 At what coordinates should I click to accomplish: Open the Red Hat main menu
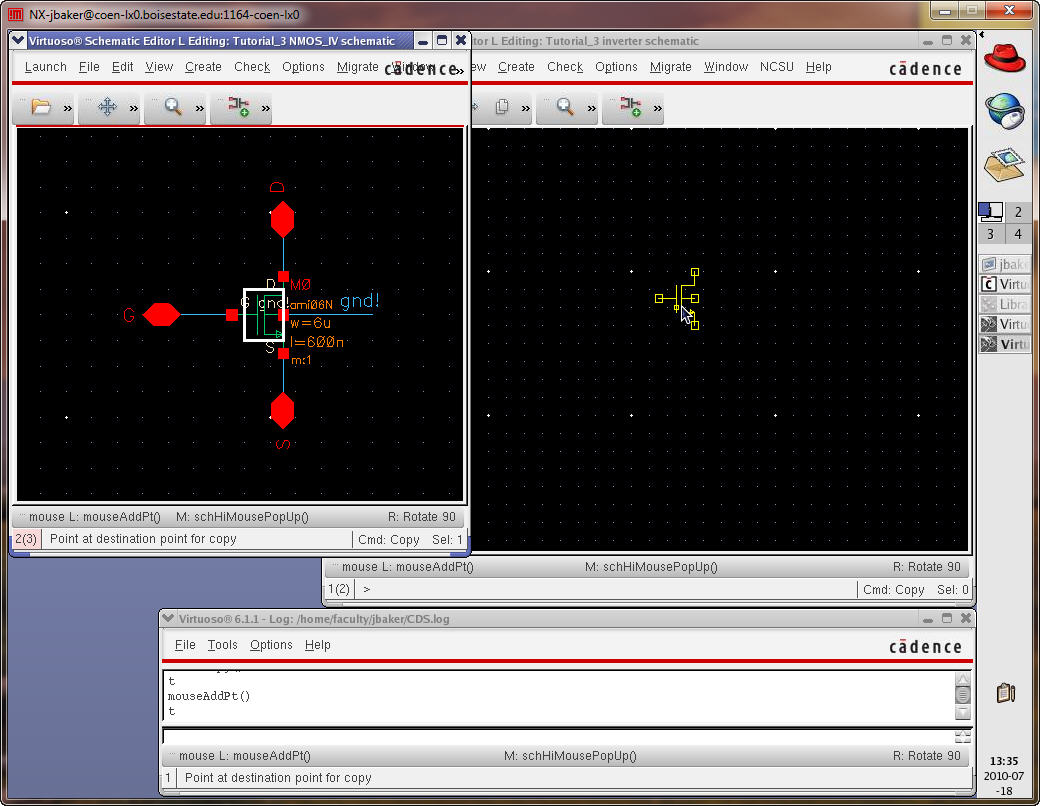[x=1005, y=58]
